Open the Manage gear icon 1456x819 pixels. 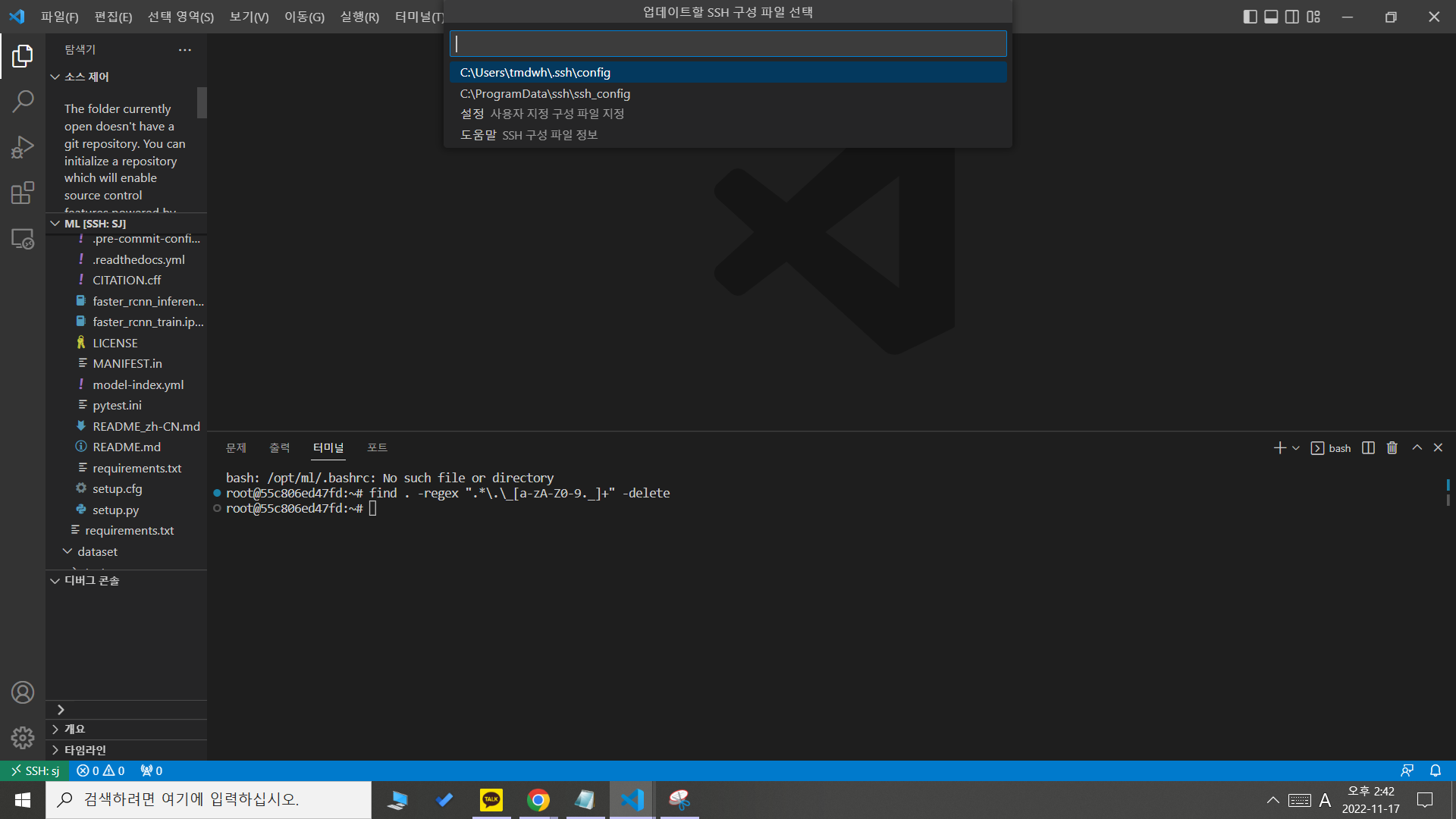click(23, 737)
